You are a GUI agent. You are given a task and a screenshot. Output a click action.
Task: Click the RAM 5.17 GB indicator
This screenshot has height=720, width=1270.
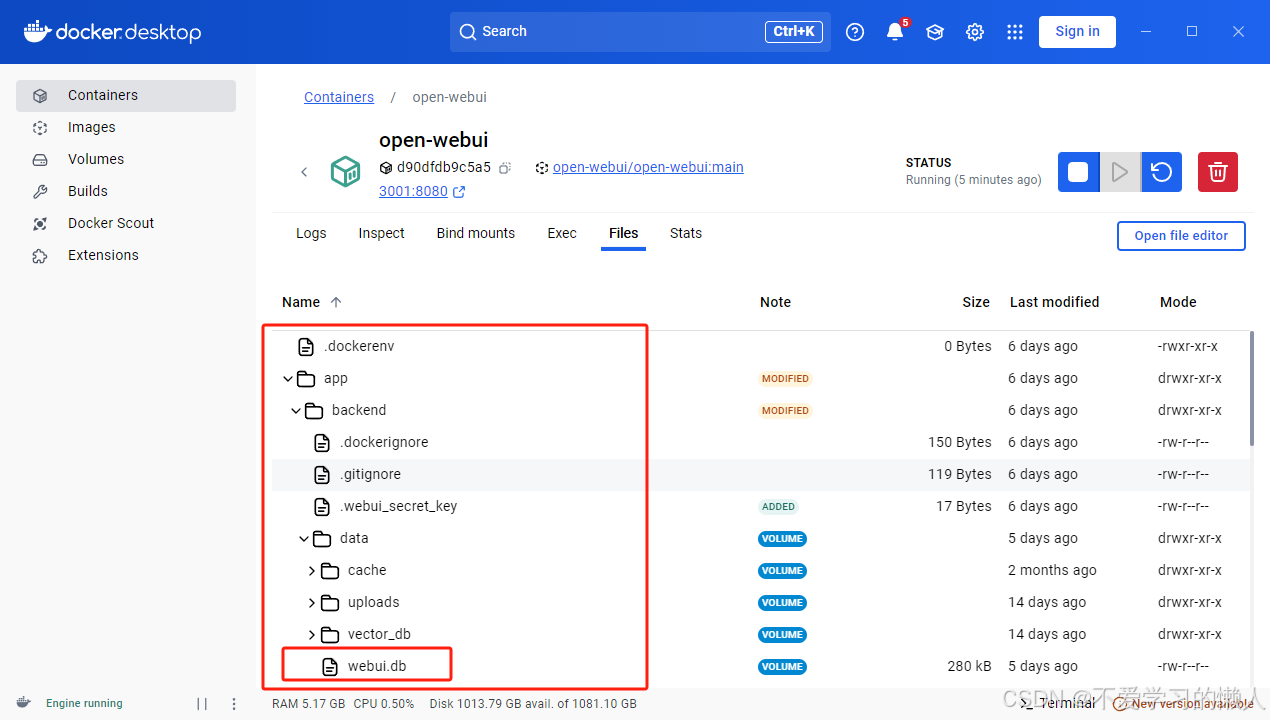[309, 704]
